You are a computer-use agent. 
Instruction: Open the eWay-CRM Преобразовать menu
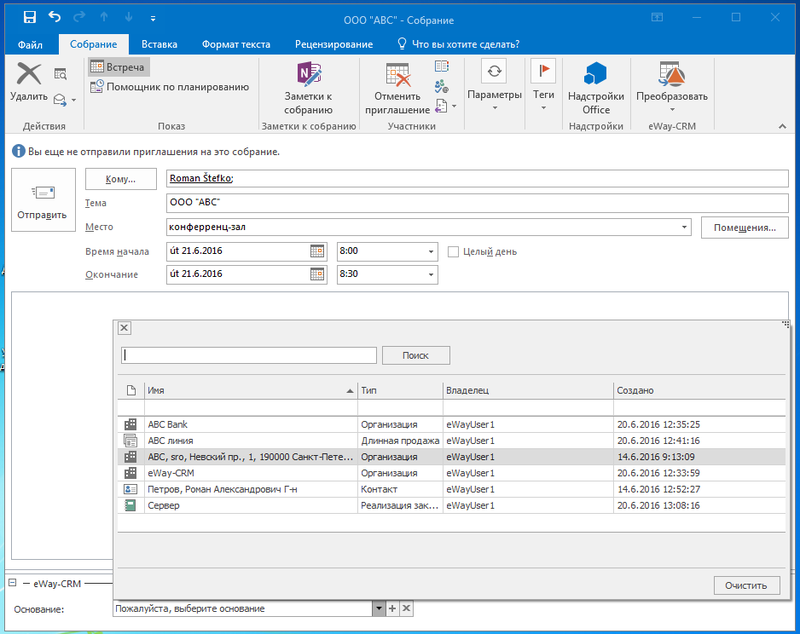click(672, 87)
